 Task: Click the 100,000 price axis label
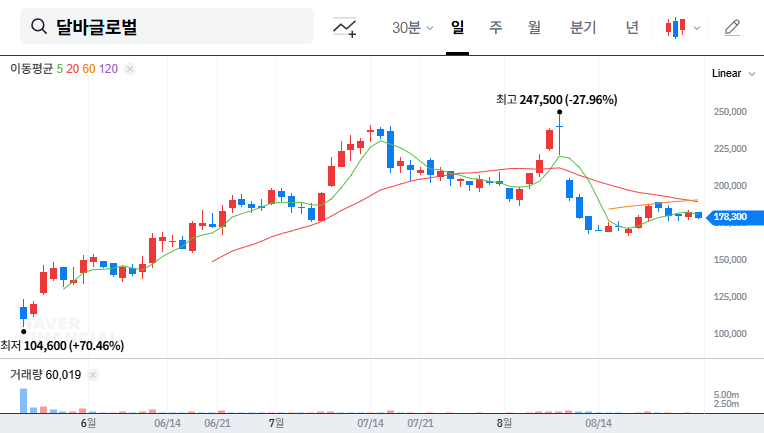(730, 334)
